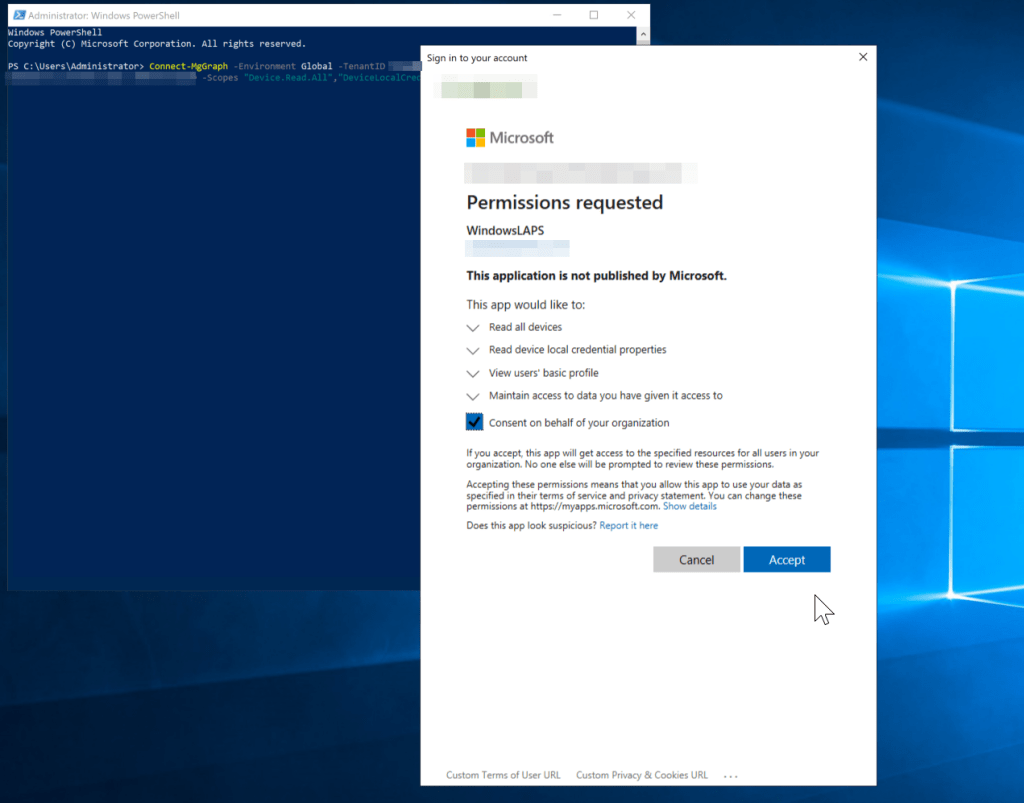Uncheck 'Consent on behalf of your organization'
Screen dimensions: 1024x803
tap(475, 422)
